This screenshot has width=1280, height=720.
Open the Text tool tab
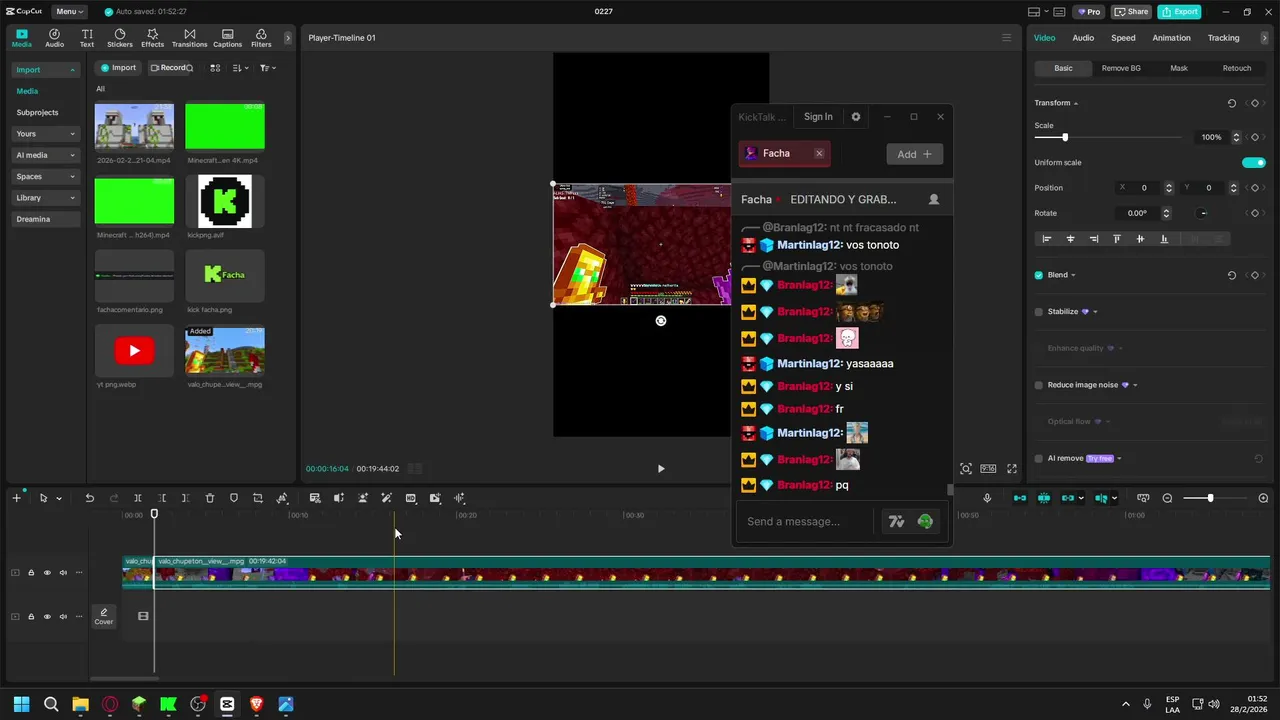(87, 38)
